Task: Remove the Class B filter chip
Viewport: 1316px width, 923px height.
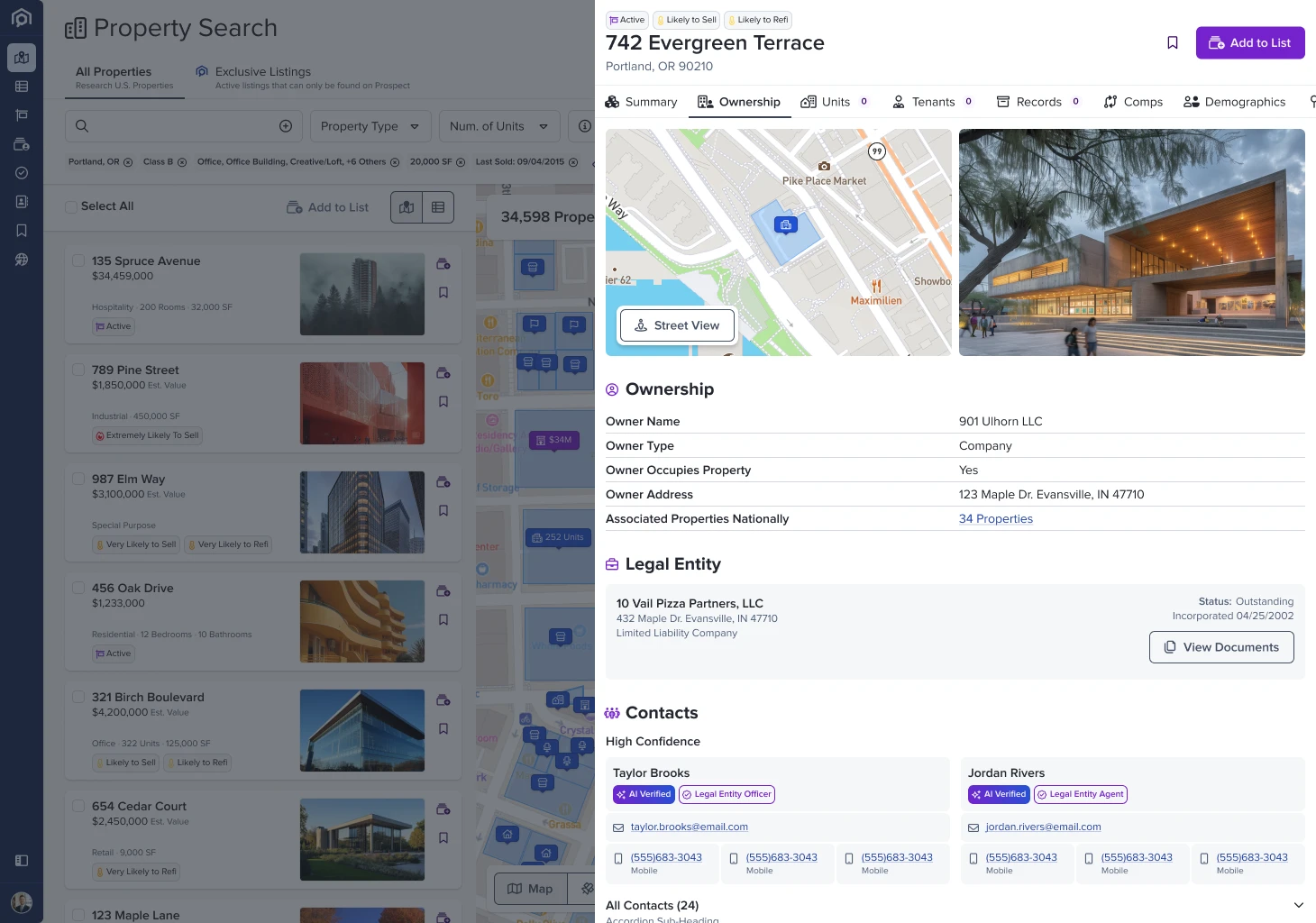Action: coord(182,162)
